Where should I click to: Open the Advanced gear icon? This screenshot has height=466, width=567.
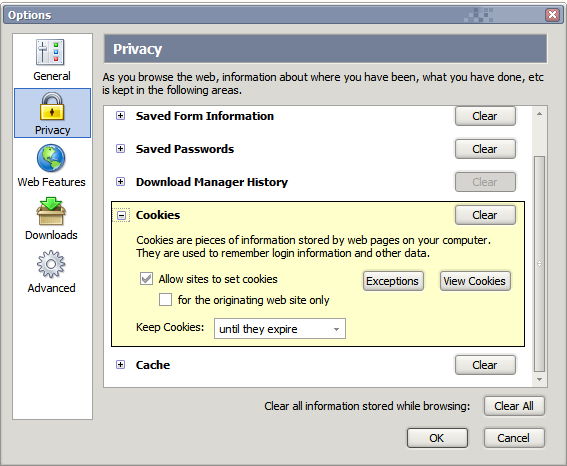tap(51, 264)
